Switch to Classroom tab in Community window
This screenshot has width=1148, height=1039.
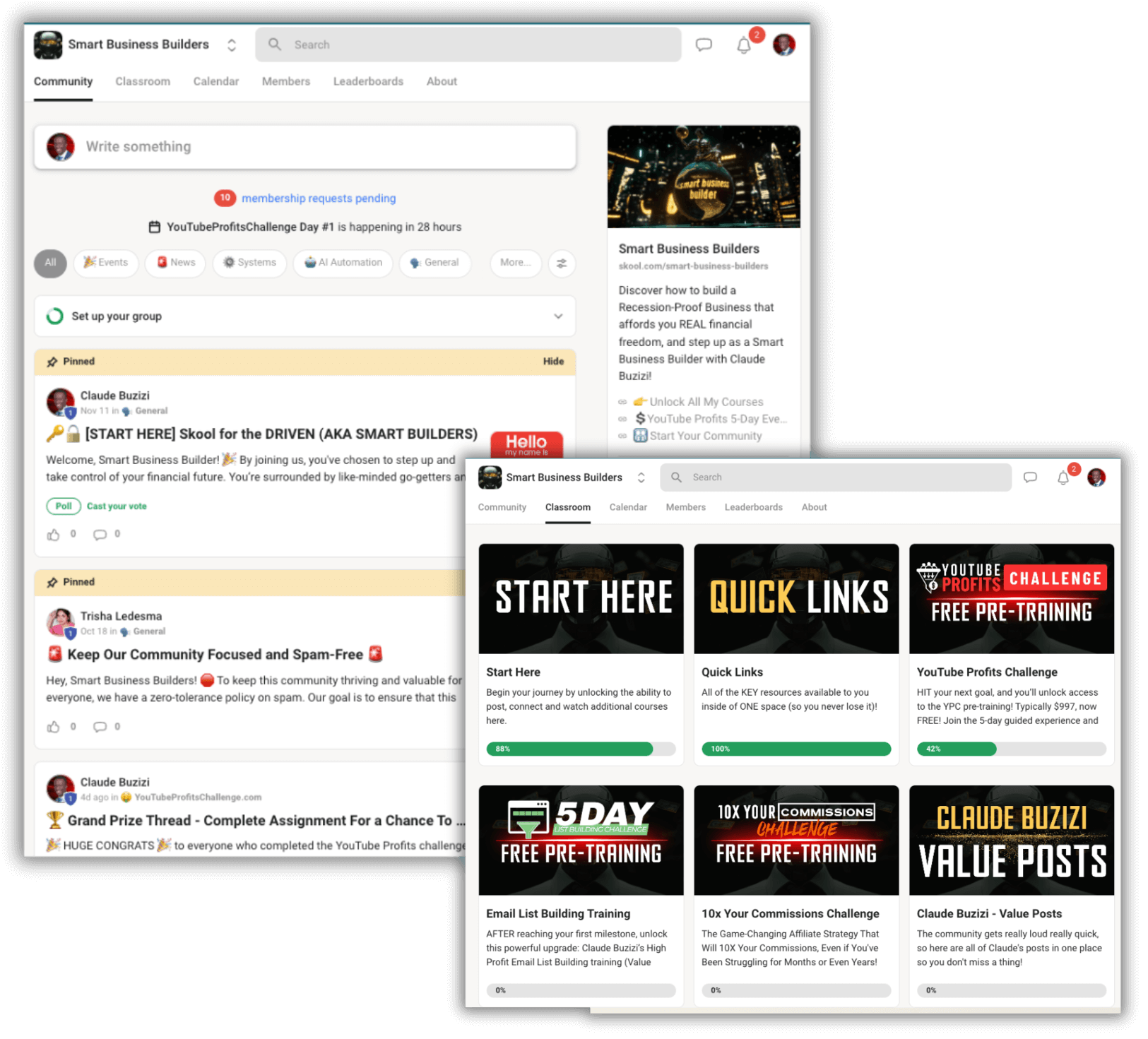coord(143,82)
